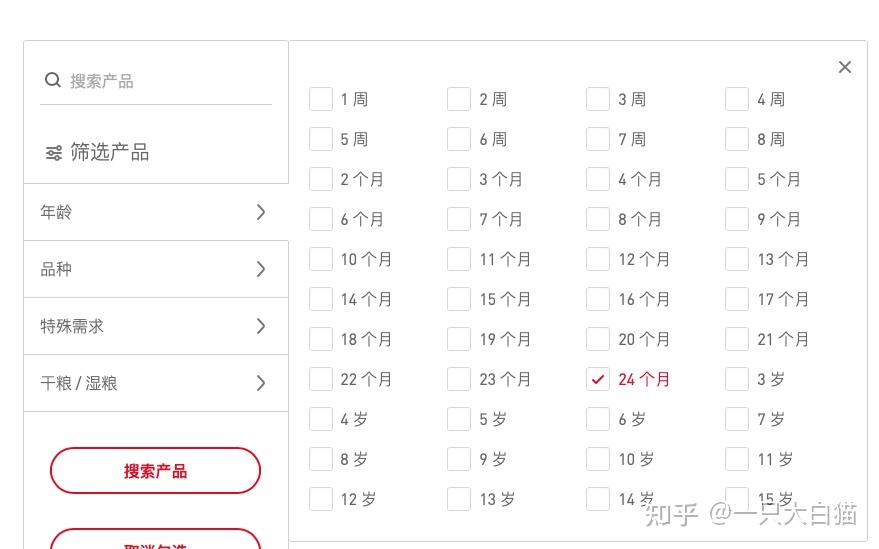The image size is (879, 549).
Task: Click the filter sliders icon beside 筛选产品
Action: coord(54,153)
